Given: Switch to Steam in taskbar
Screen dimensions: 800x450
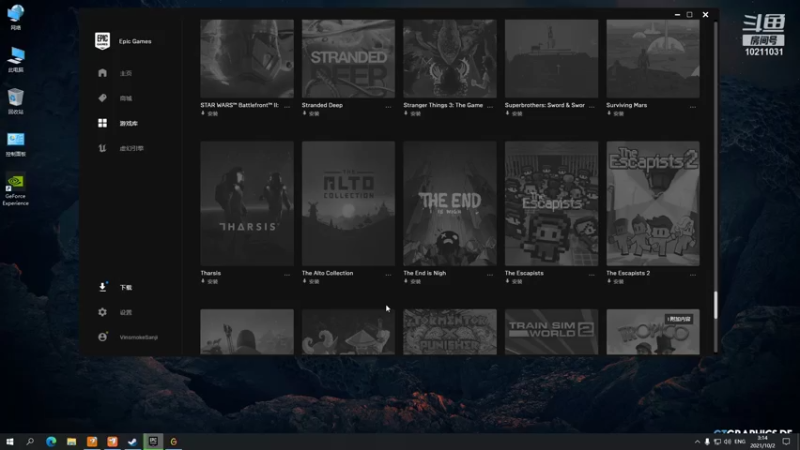Looking at the screenshot, I should [133, 441].
